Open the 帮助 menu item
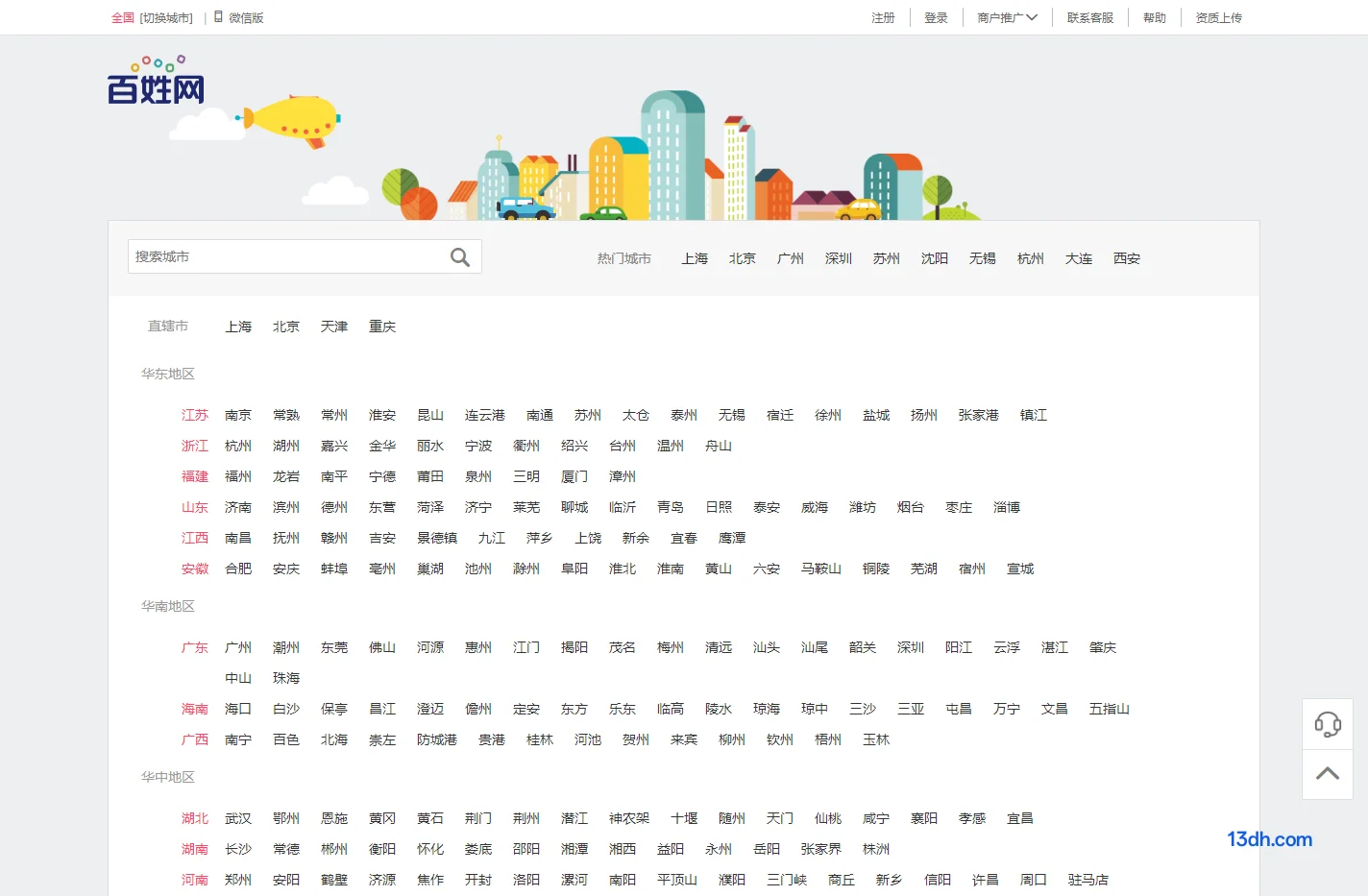 click(1155, 17)
